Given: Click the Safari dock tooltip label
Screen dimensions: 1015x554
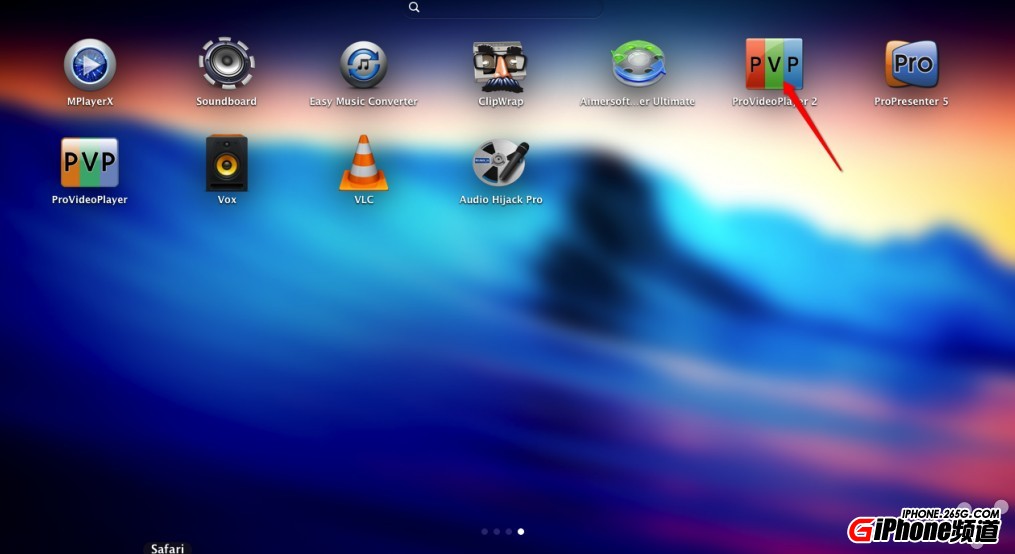Looking at the screenshot, I should tap(168, 548).
